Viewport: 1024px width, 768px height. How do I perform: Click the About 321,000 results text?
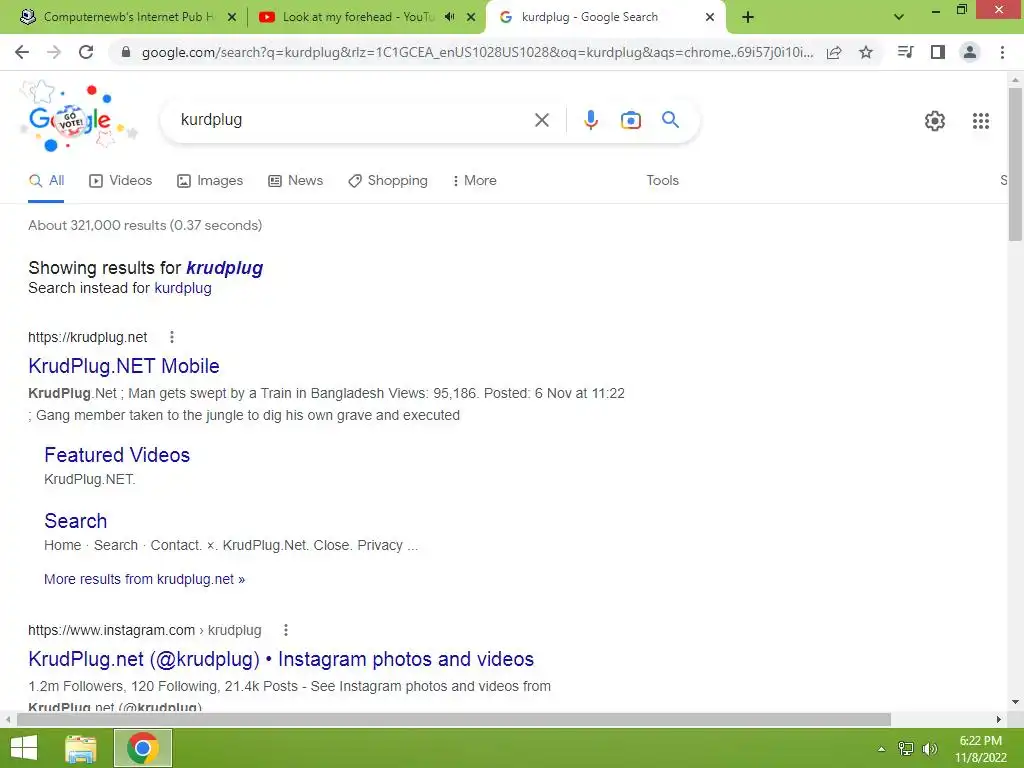(145, 225)
